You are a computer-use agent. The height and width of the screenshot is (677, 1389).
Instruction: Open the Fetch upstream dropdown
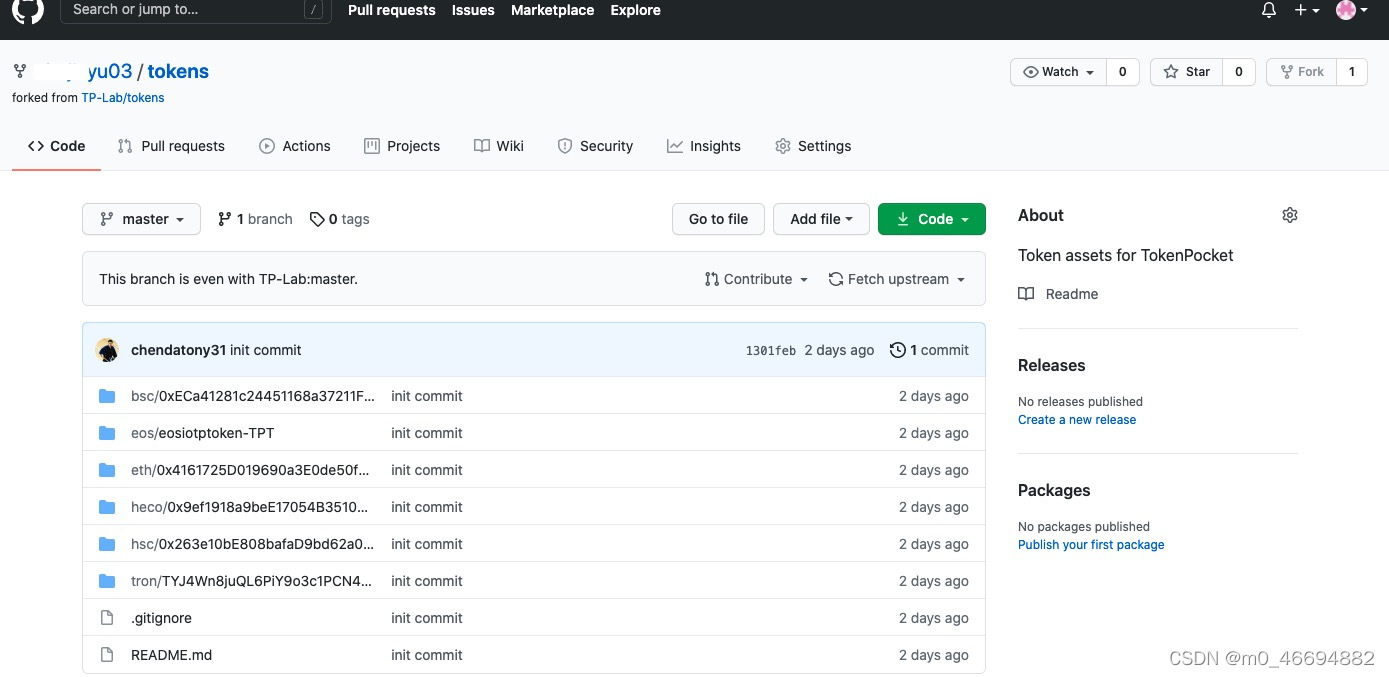click(897, 279)
